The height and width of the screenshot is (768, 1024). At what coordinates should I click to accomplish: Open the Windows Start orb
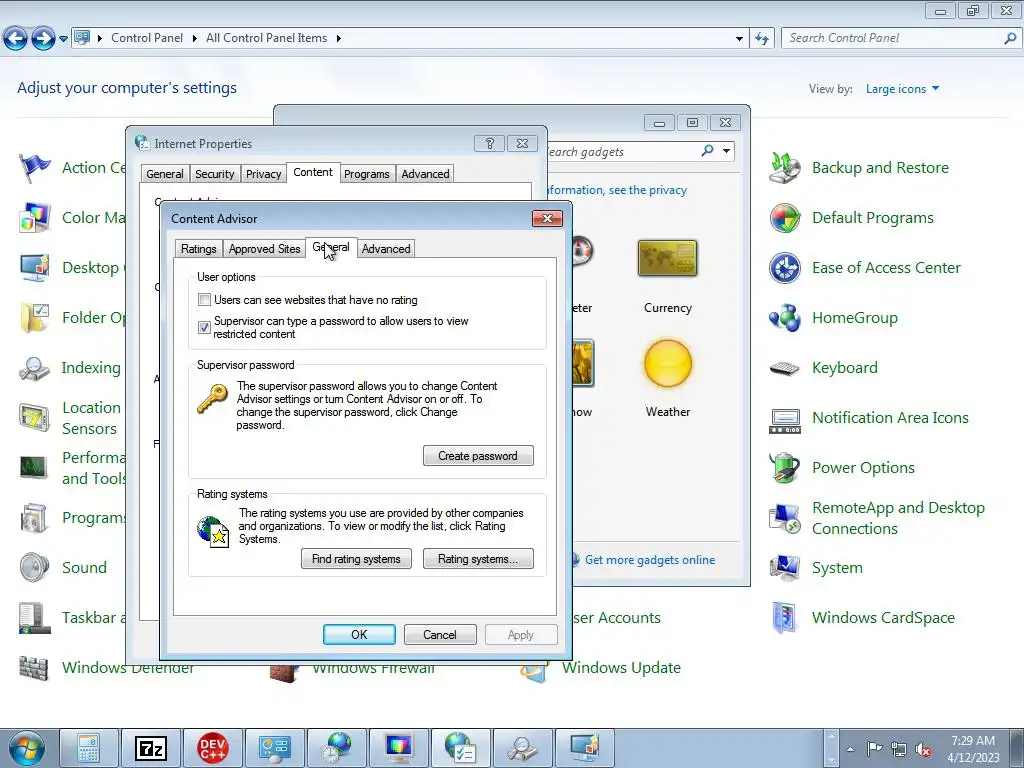(27, 748)
